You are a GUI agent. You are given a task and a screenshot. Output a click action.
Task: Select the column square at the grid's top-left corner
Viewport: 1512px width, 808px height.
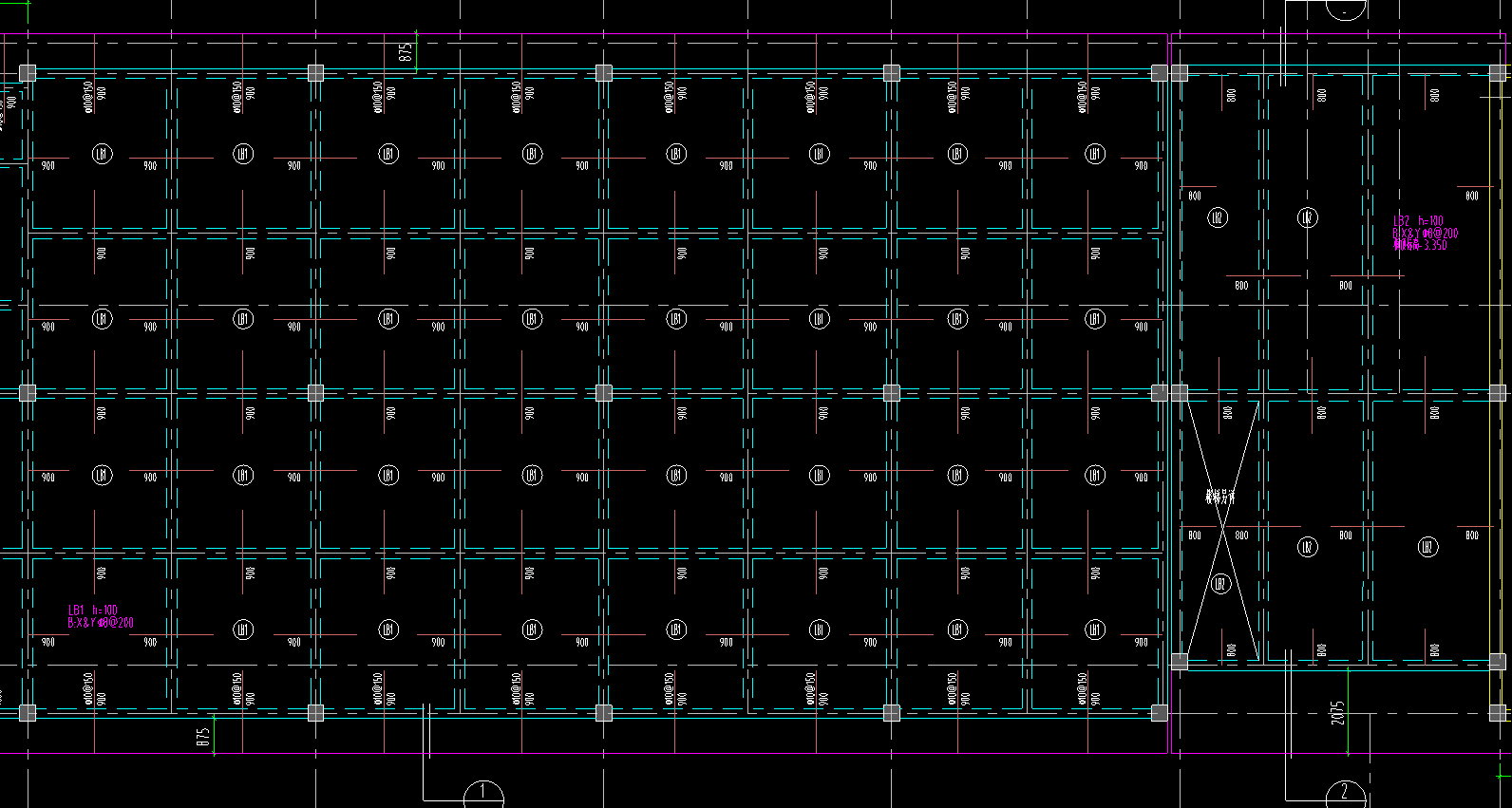[x=28, y=73]
